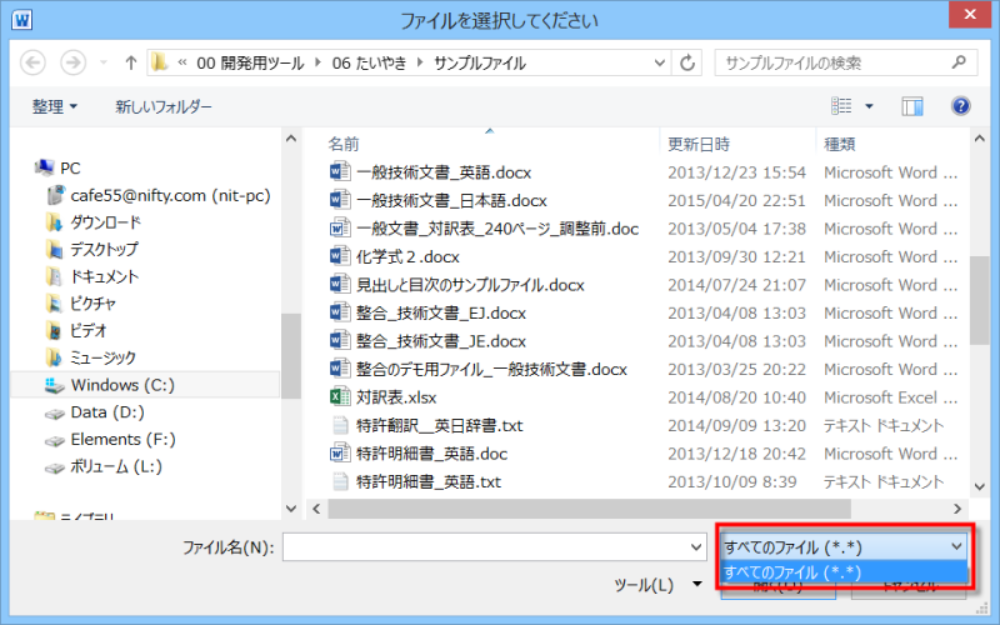
Task: Open the Help question mark icon
Action: (x=960, y=106)
